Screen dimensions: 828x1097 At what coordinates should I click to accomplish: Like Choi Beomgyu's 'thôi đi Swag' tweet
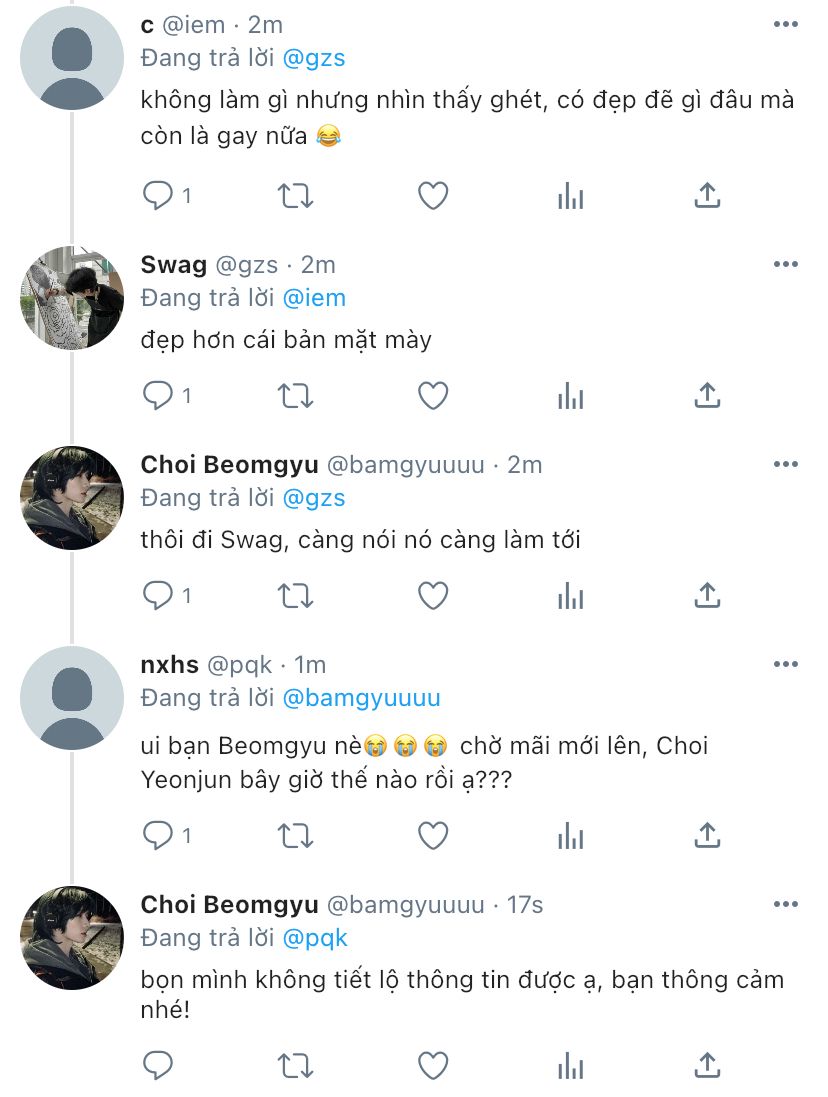[x=432, y=596]
